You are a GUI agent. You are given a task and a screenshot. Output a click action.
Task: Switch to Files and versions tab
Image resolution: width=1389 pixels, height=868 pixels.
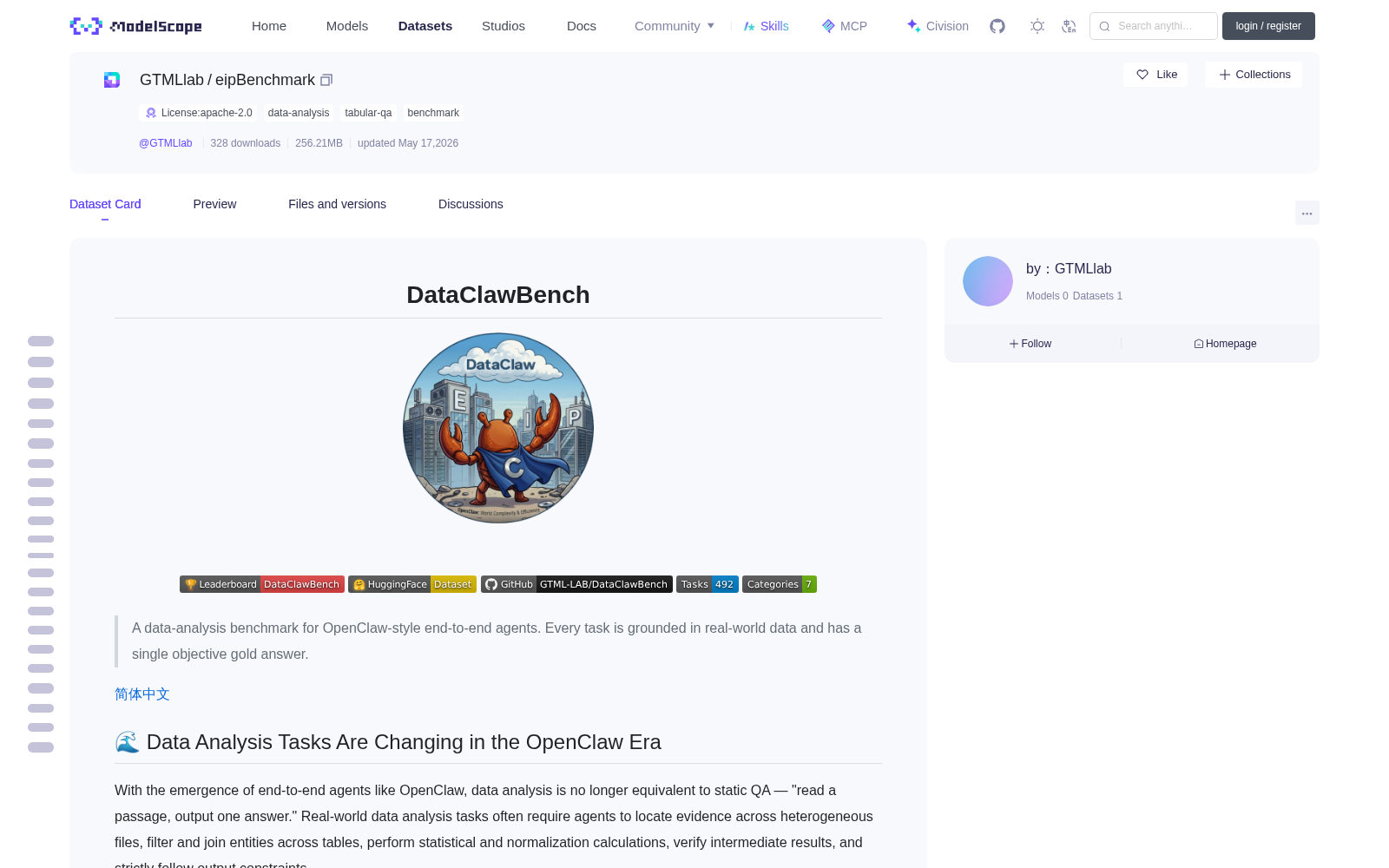[x=337, y=204]
